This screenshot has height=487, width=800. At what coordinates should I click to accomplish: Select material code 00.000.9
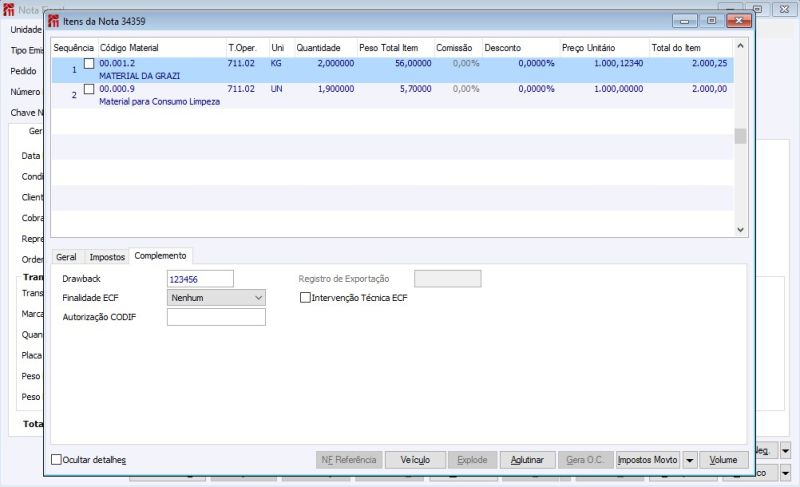pos(117,89)
